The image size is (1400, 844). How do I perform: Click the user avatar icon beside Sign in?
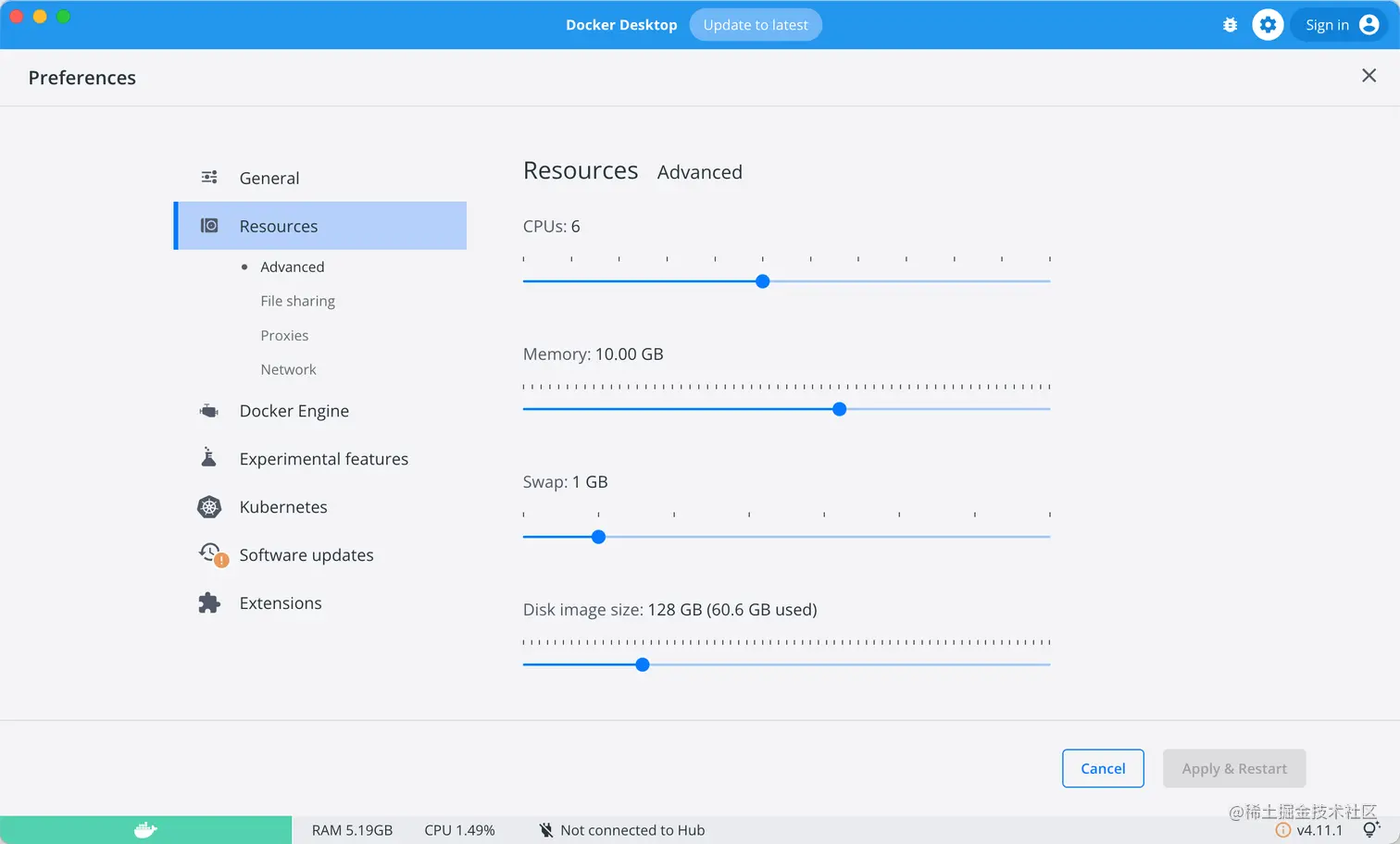pyautogui.click(x=1369, y=25)
